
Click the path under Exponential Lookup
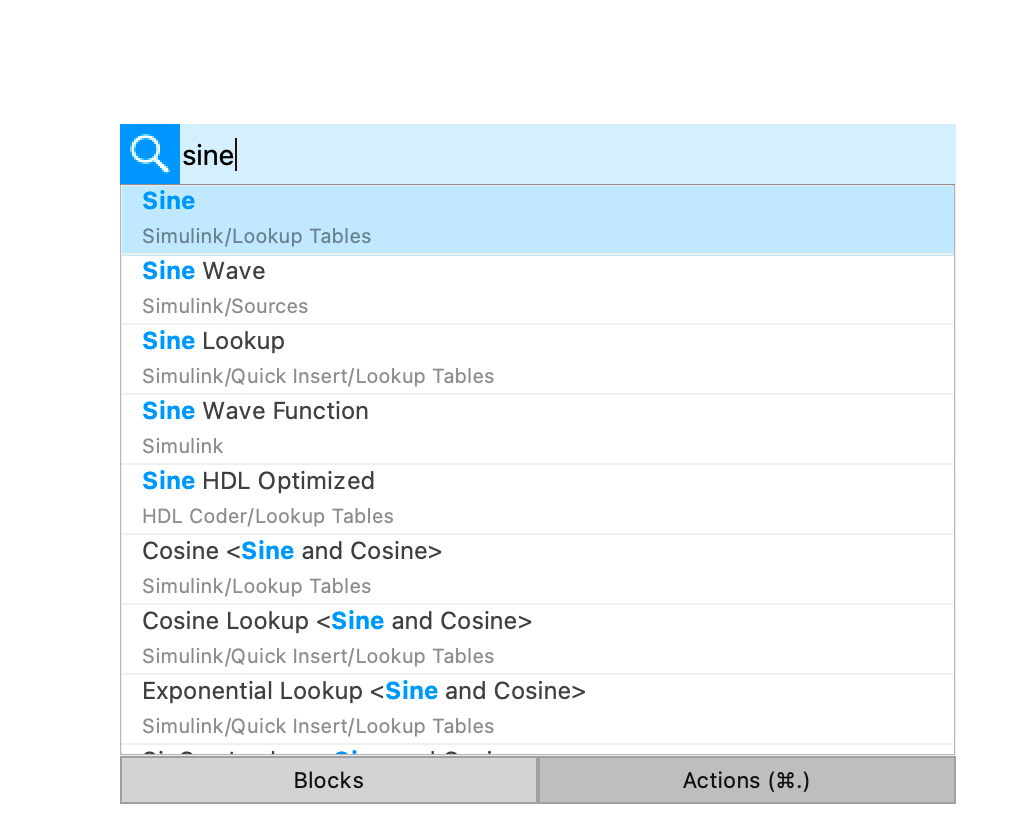point(318,727)
